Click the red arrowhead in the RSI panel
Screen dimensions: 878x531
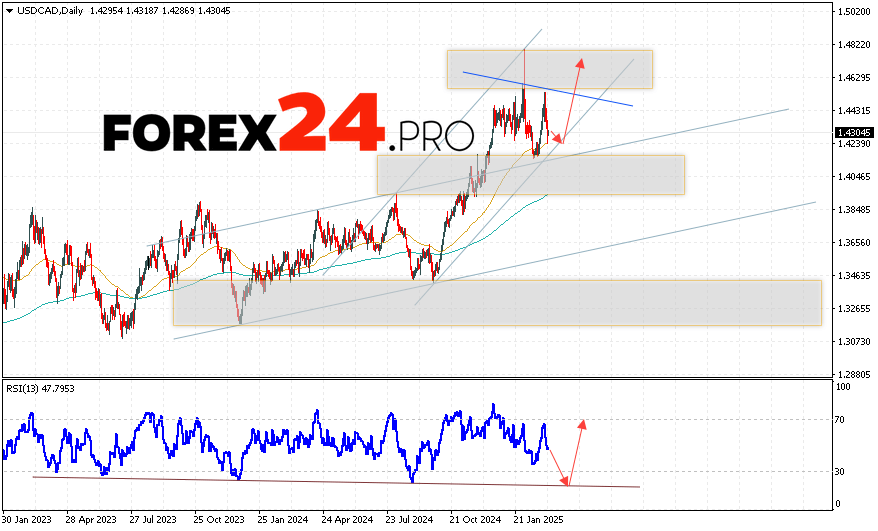coord(581,422)
